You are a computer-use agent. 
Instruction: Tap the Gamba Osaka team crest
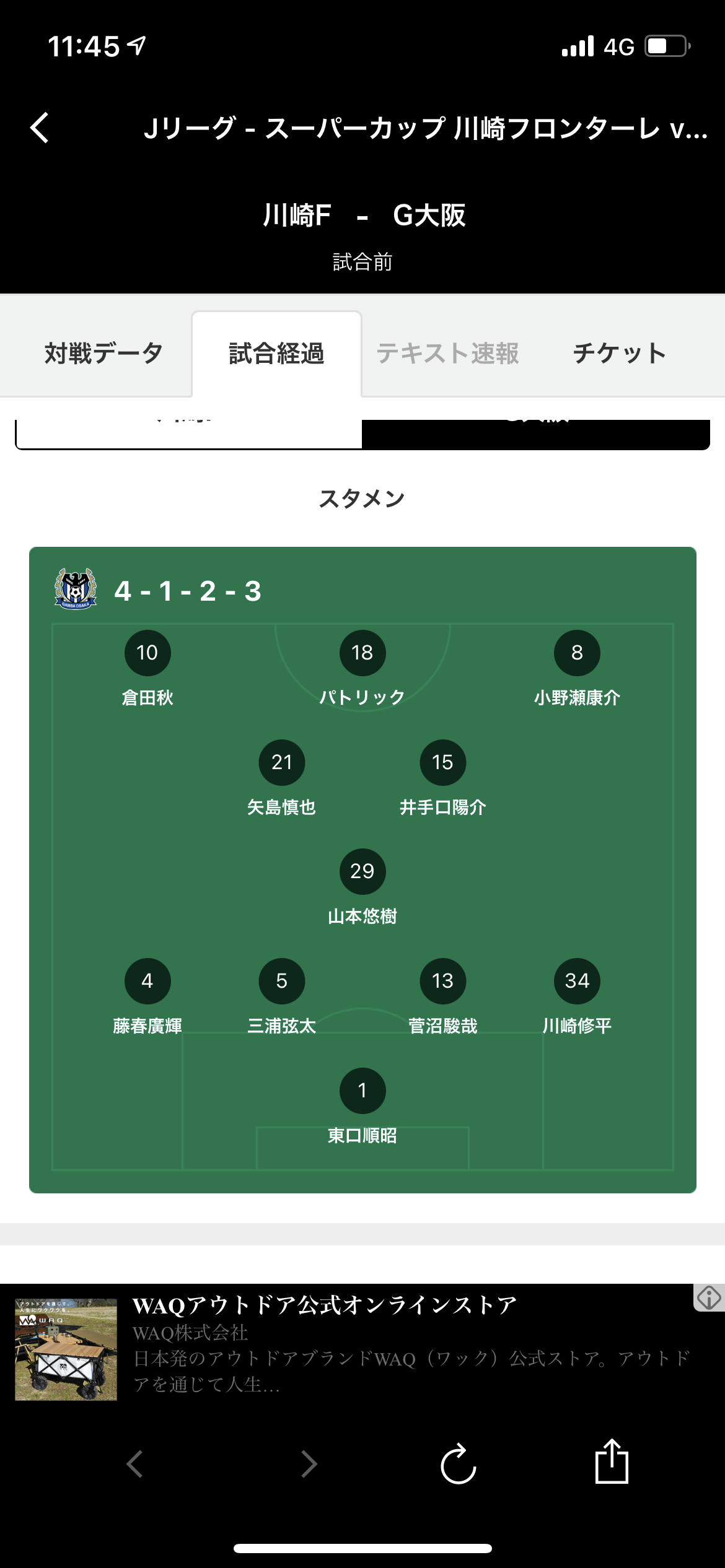pos(75,589)
